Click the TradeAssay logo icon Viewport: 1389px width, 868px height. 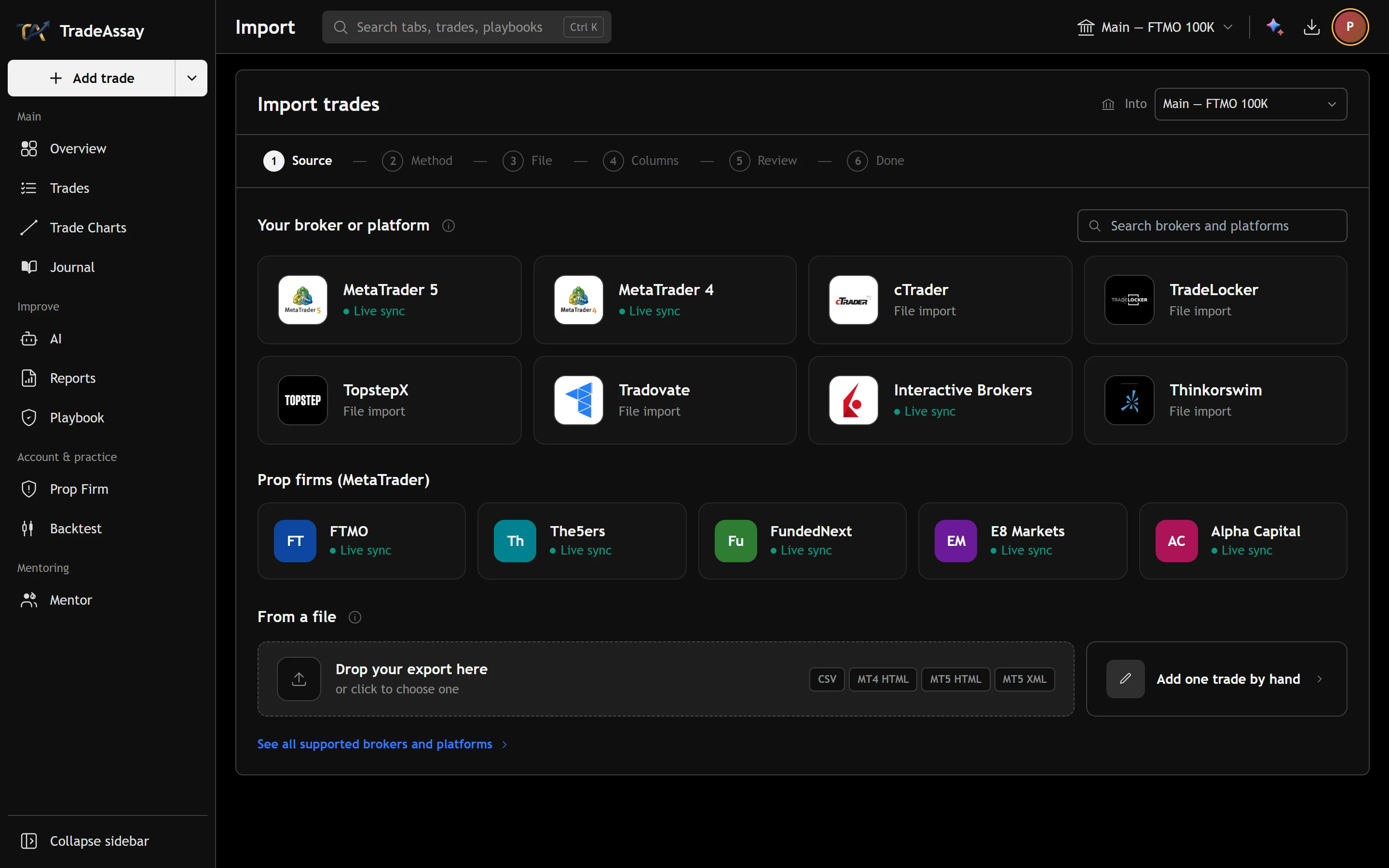coord(33,30)
